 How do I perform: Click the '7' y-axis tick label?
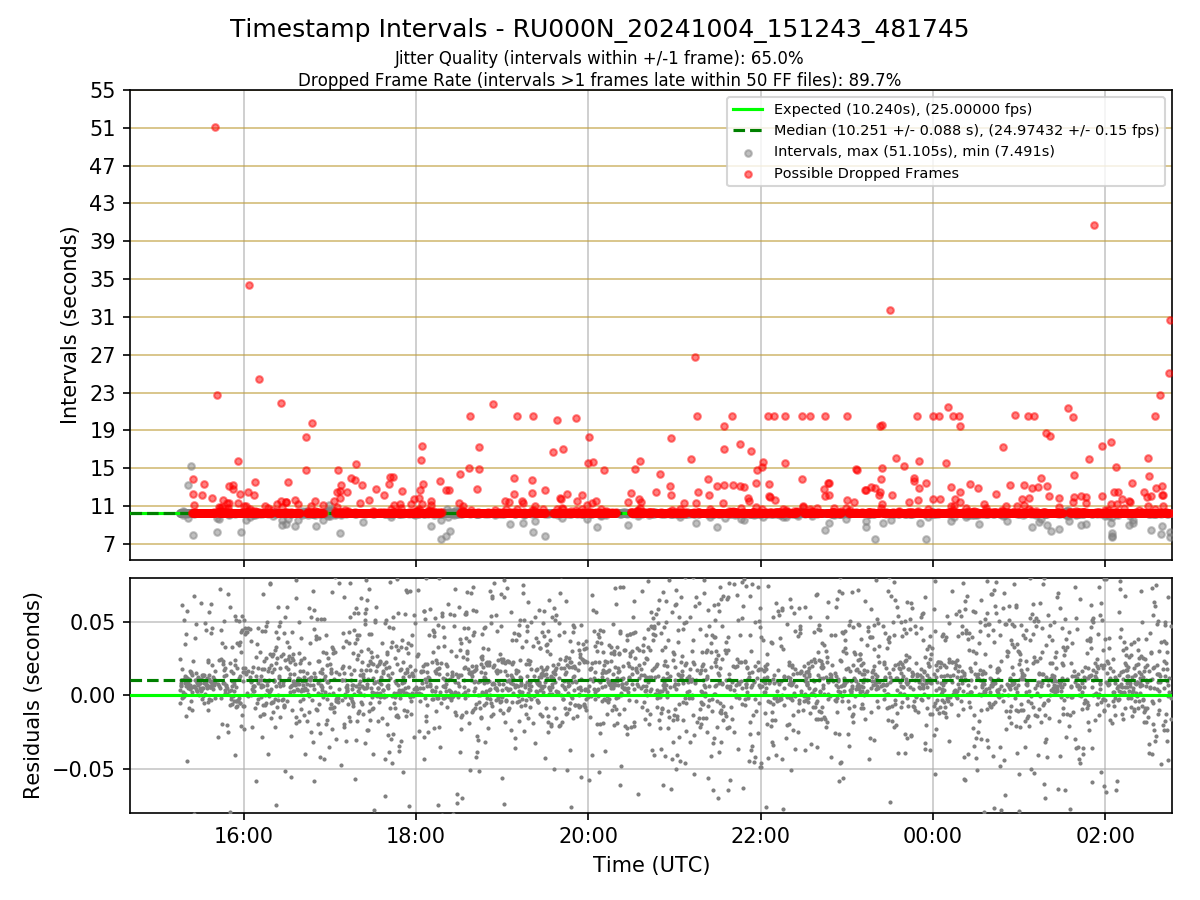(x=111, y=545)
